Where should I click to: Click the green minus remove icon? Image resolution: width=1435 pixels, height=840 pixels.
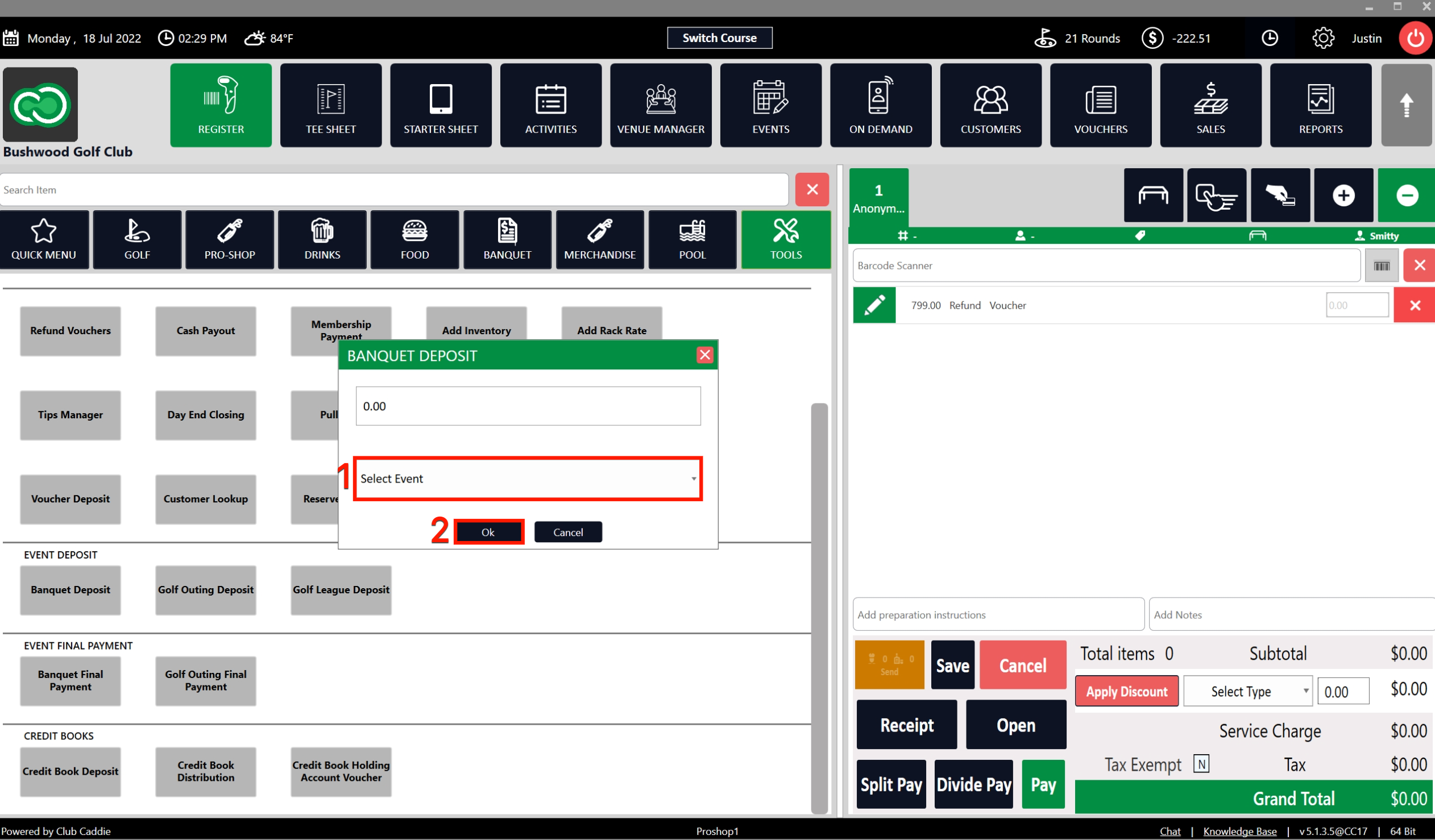[1406, 196]
